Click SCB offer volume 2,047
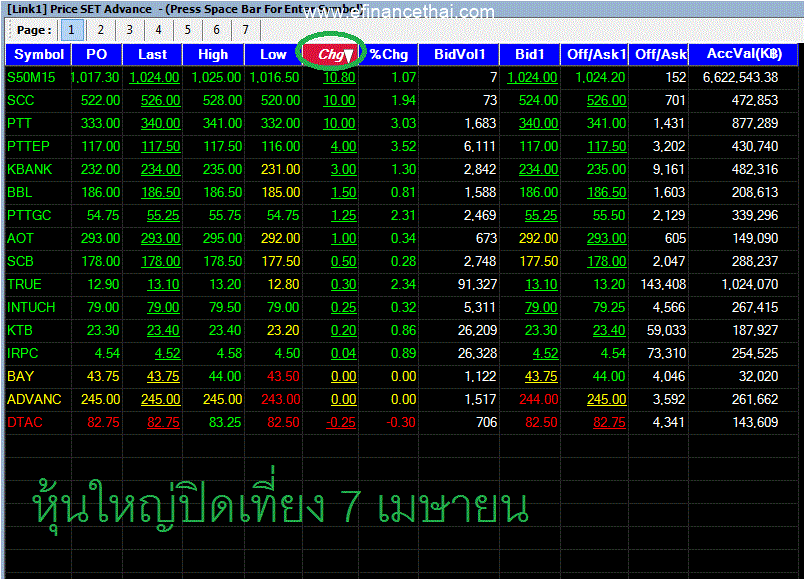Screen dimensions: 804x579 click(669, 262)
